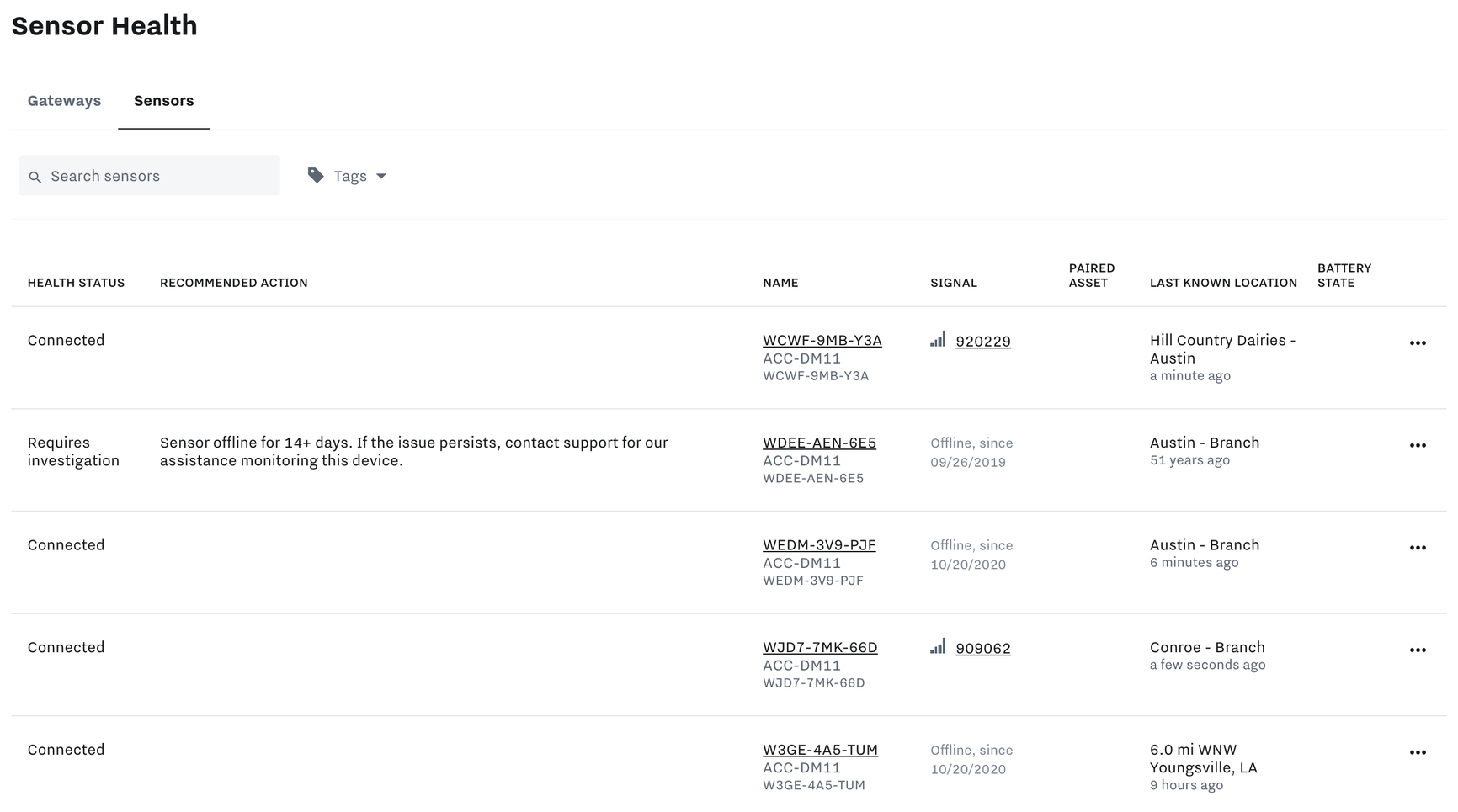Screen dimensions: 1458x812
Task: Open the more options menu for W3GE-4A5-TUM
Action: point(1417,753)
